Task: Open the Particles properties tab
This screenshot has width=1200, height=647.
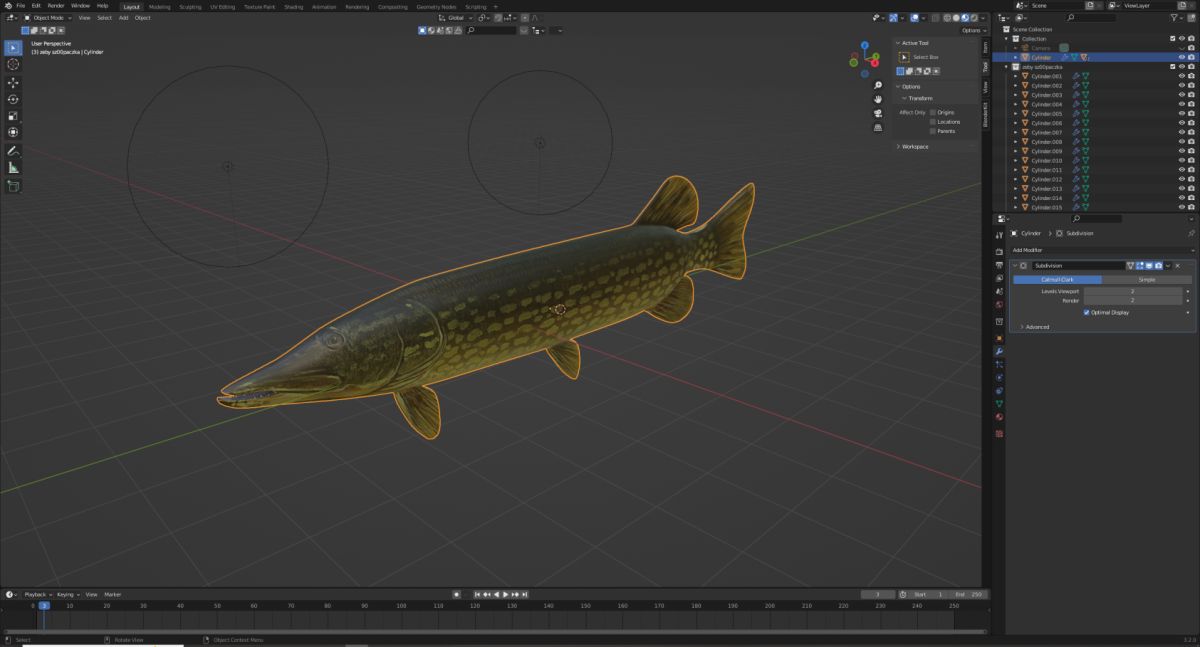Action: (999, 364)
